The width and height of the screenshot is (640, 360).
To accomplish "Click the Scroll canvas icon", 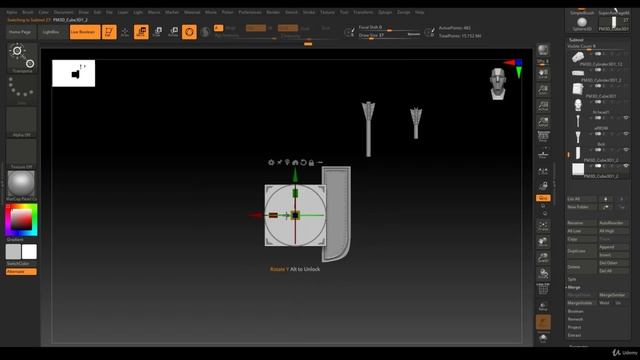I will 543,74.
